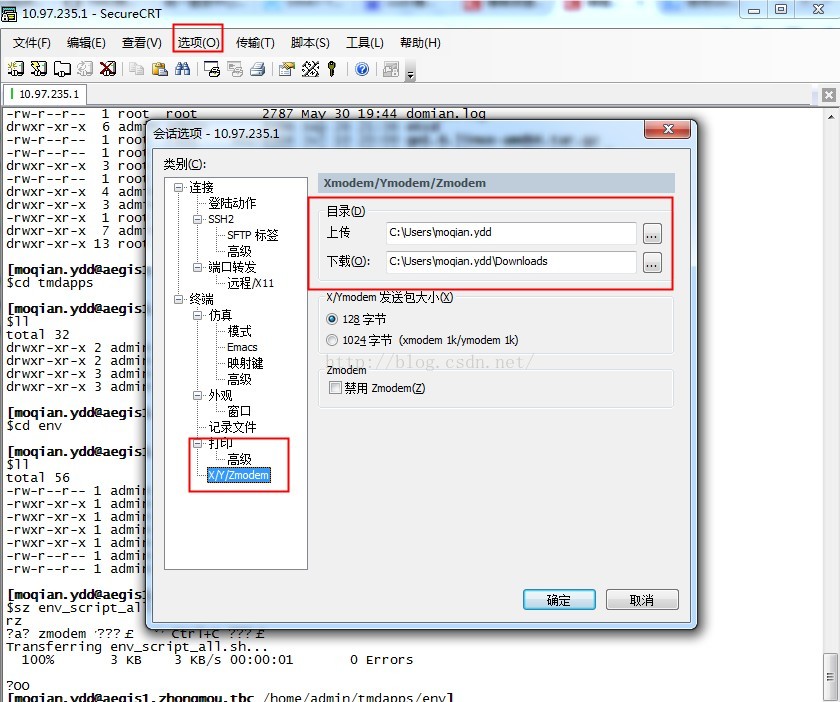This screenshot has height=702, width=840.
Task: Open the 帮助(H) menu
Action: (421, 42)
